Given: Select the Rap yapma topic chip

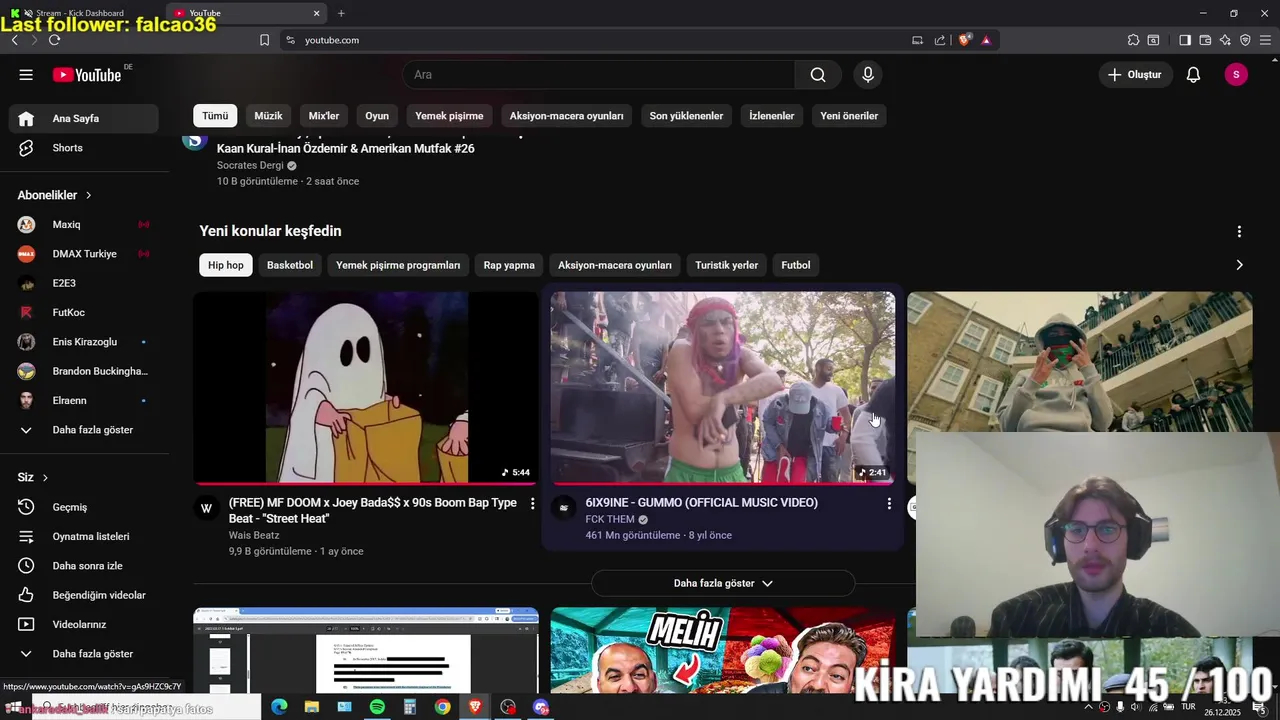Looking at the screenshot, I should tap(509, 265).
